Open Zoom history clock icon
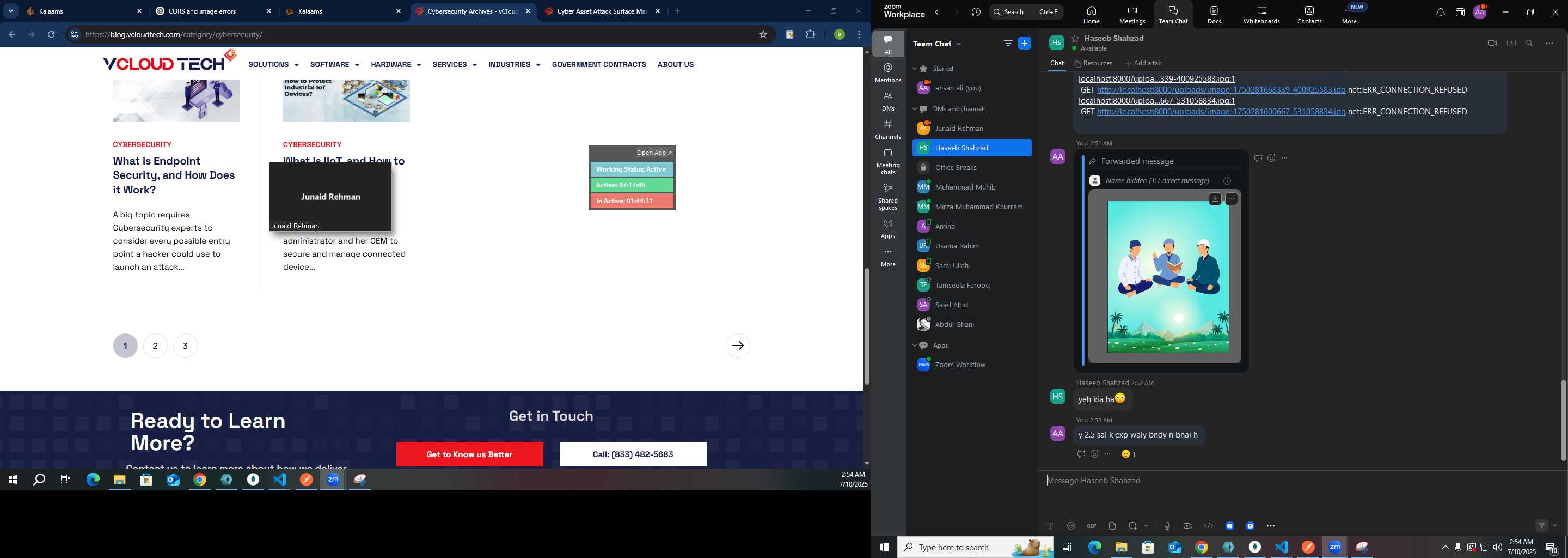This screenshot has height=558, width=1568. pyautogui.click(x=976, y=12)
